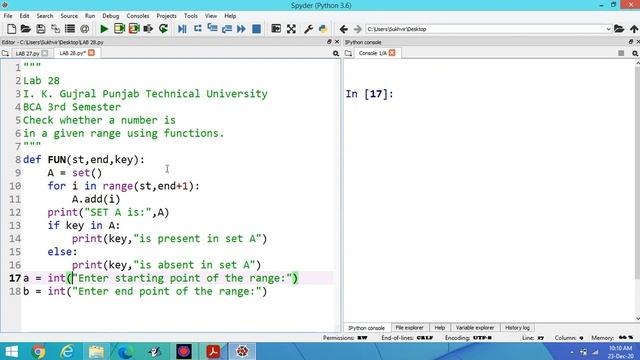Start debugging the file
Image resolution: width=640 pixels, height=360 pixels.
[x=182, y=29]
